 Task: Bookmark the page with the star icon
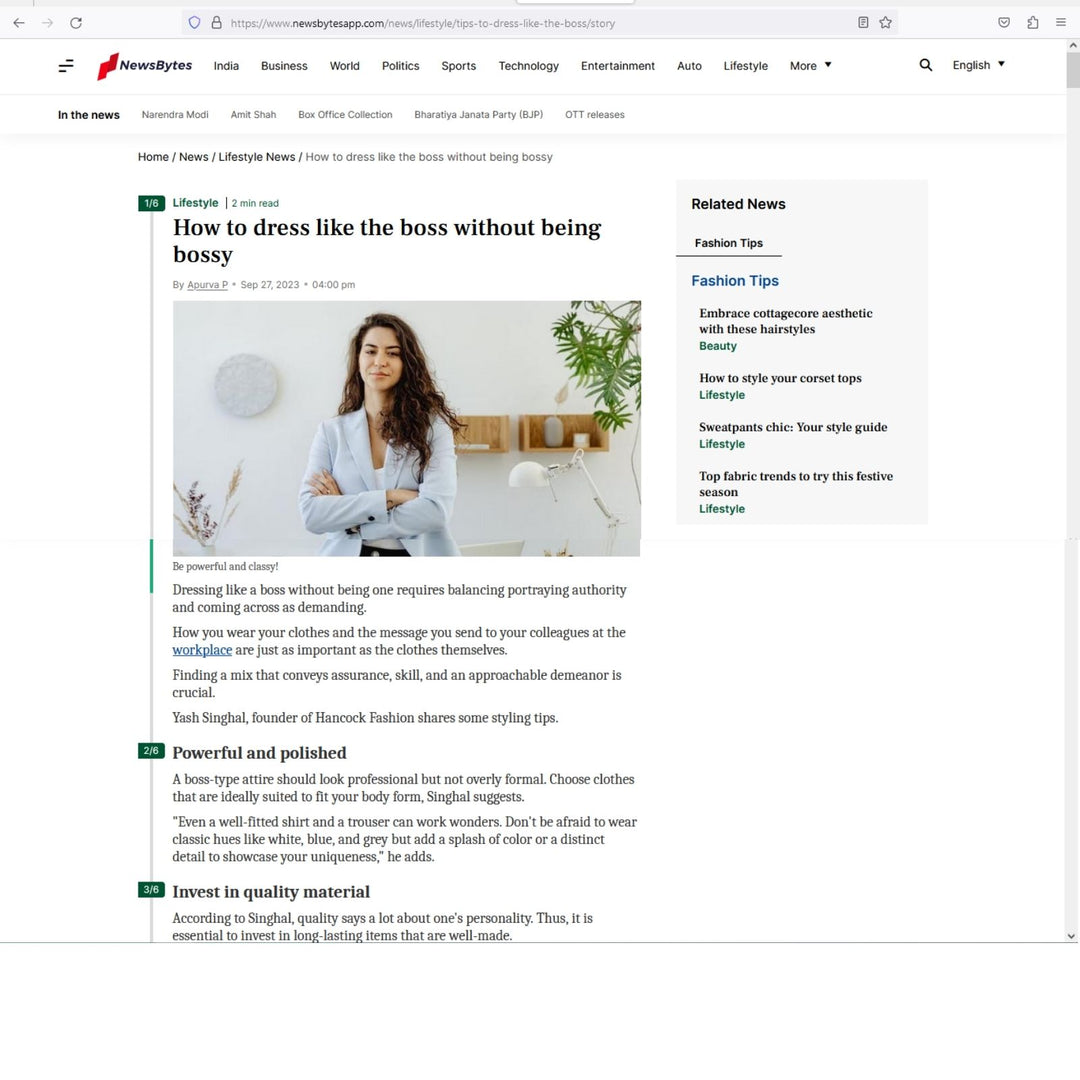[885, 23]
